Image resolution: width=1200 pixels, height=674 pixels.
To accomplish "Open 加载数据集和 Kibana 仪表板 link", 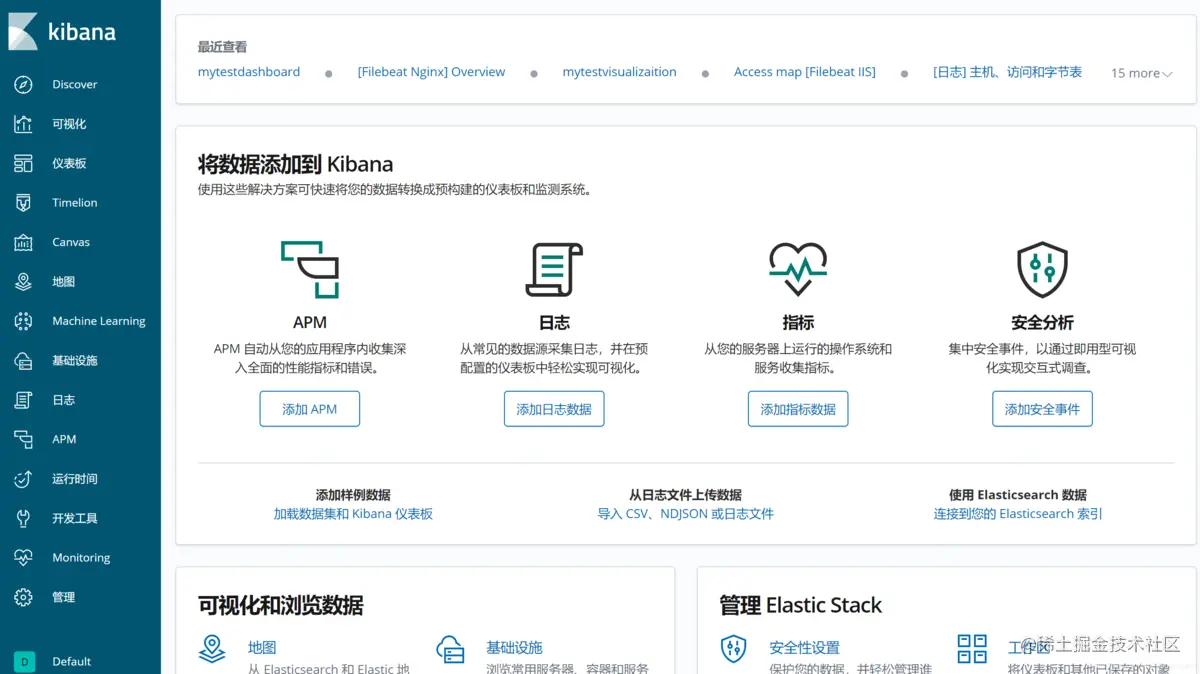I will pyautogui.click(x=353, y=514).
